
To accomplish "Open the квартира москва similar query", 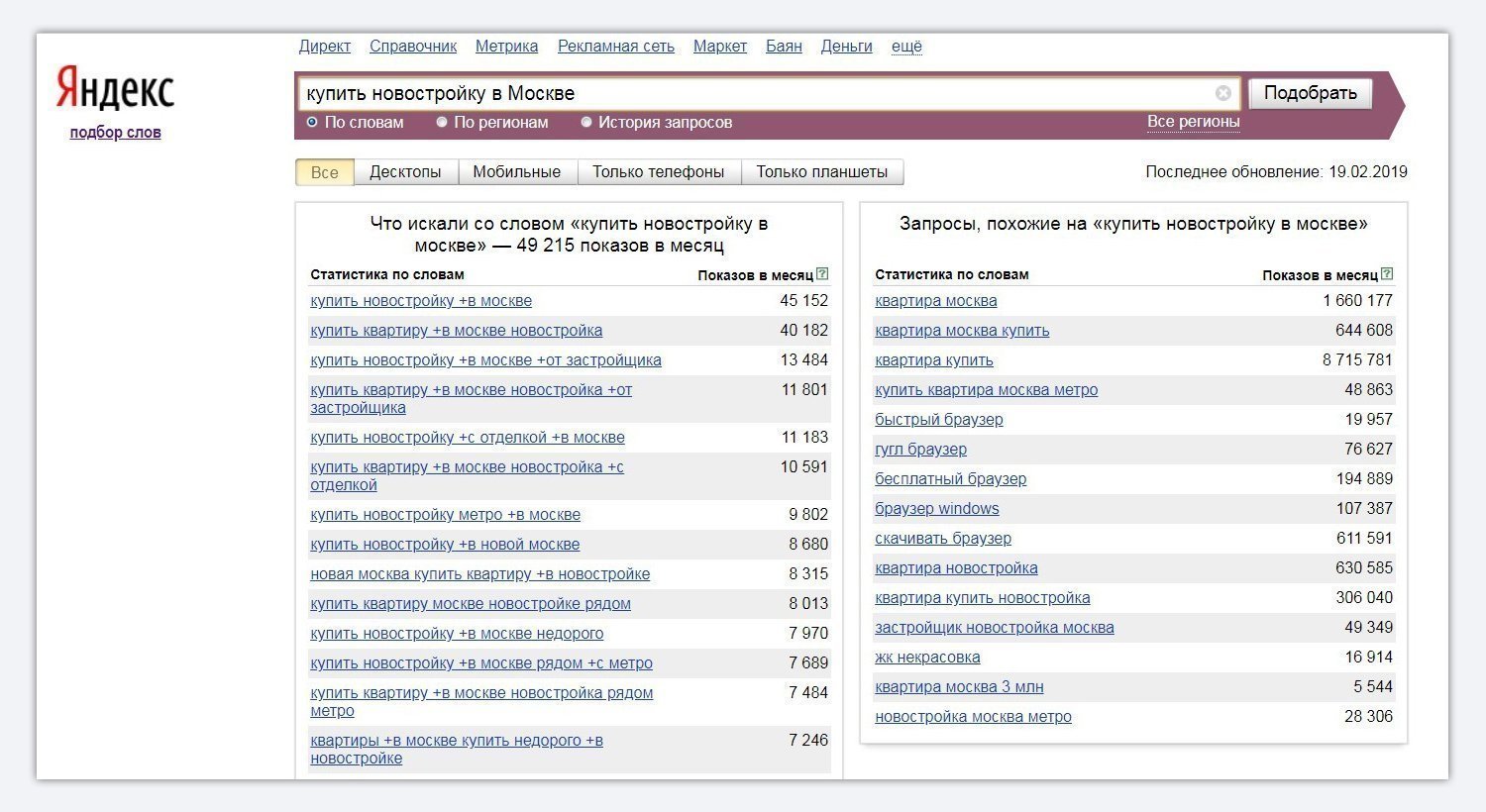I will [x=936, y=301].
